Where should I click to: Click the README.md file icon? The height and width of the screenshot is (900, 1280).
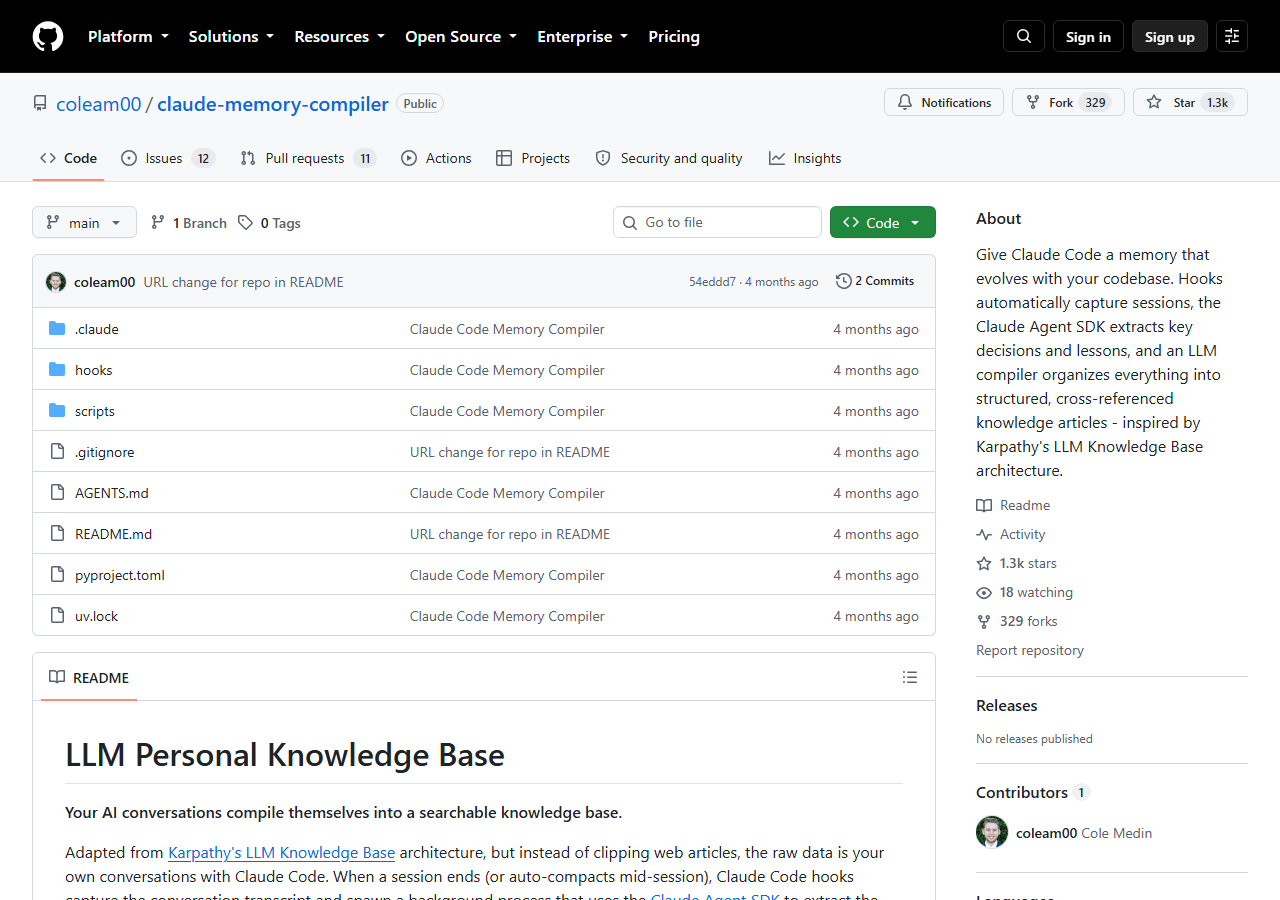pos(57,534)
